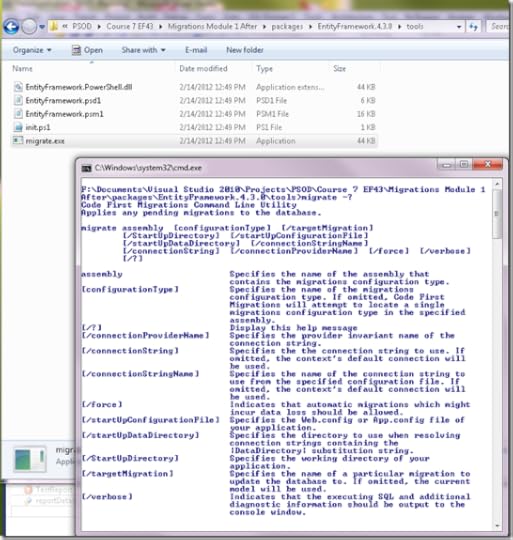Open the recent pages dropdown arrow
Image resolution: width=513 pixels, height=540 pixels.
pyautogui.click(x=42, y=27)
